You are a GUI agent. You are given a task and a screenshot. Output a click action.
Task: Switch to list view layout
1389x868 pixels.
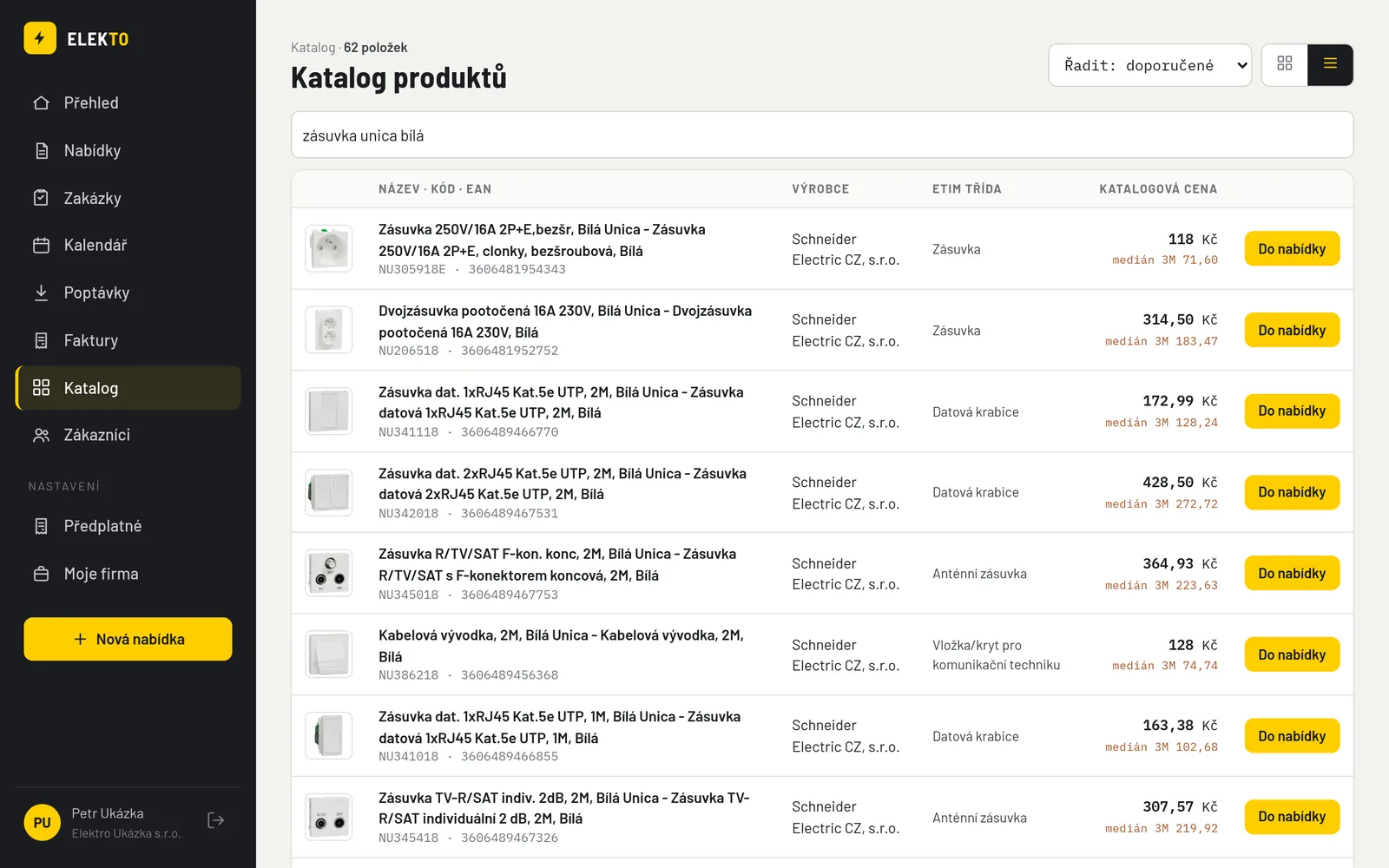(x=1330, y=64)
